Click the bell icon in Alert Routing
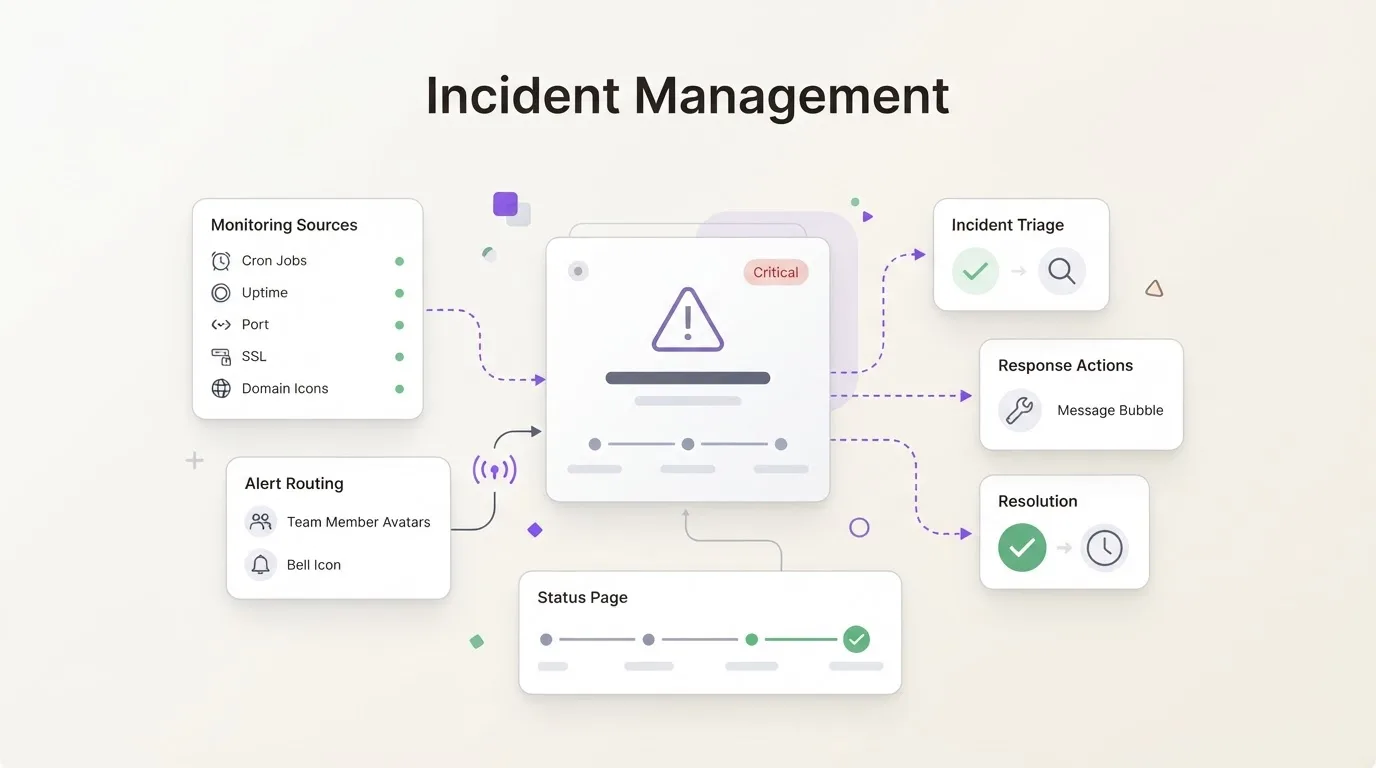The width and height of the screenshot is (1376, 768). [261, 565]
